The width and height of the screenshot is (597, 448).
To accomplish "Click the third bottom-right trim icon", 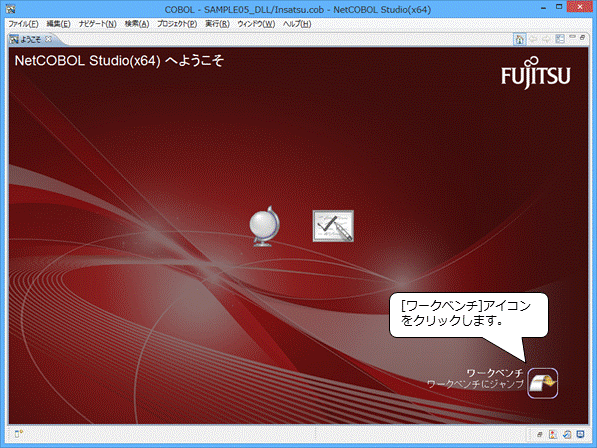I will point(567,434).
